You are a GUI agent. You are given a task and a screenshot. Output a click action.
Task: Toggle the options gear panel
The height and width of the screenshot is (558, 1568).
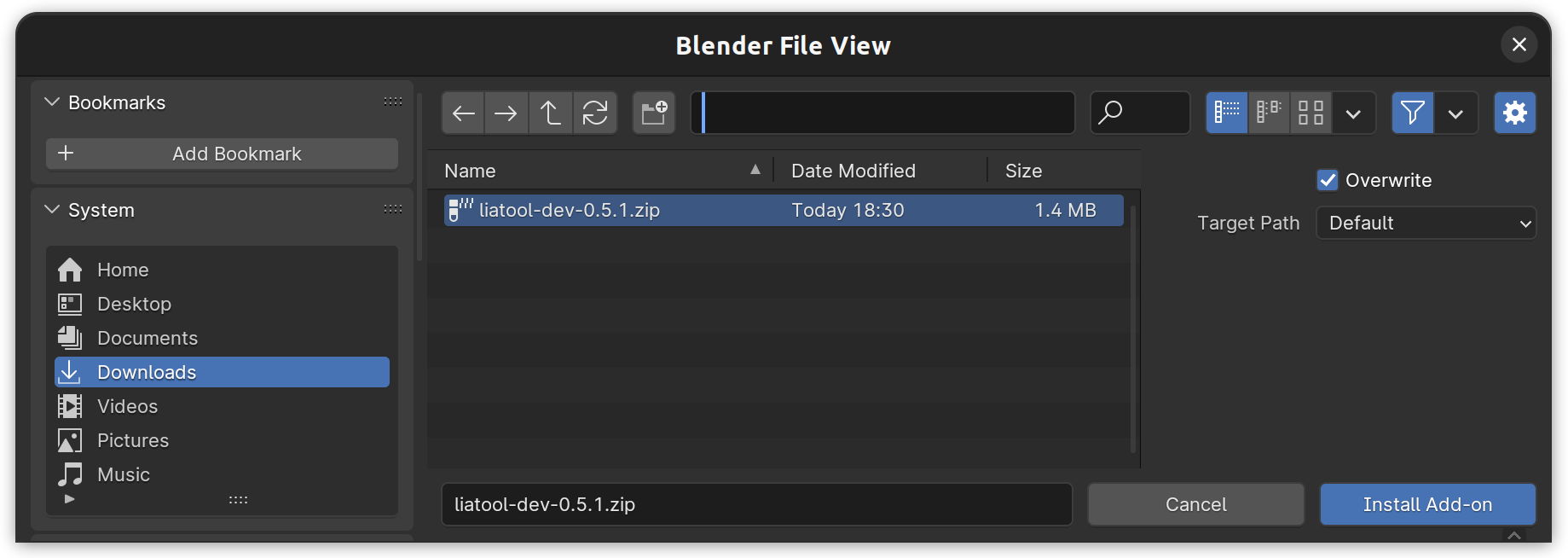[x=1515, y=113]
